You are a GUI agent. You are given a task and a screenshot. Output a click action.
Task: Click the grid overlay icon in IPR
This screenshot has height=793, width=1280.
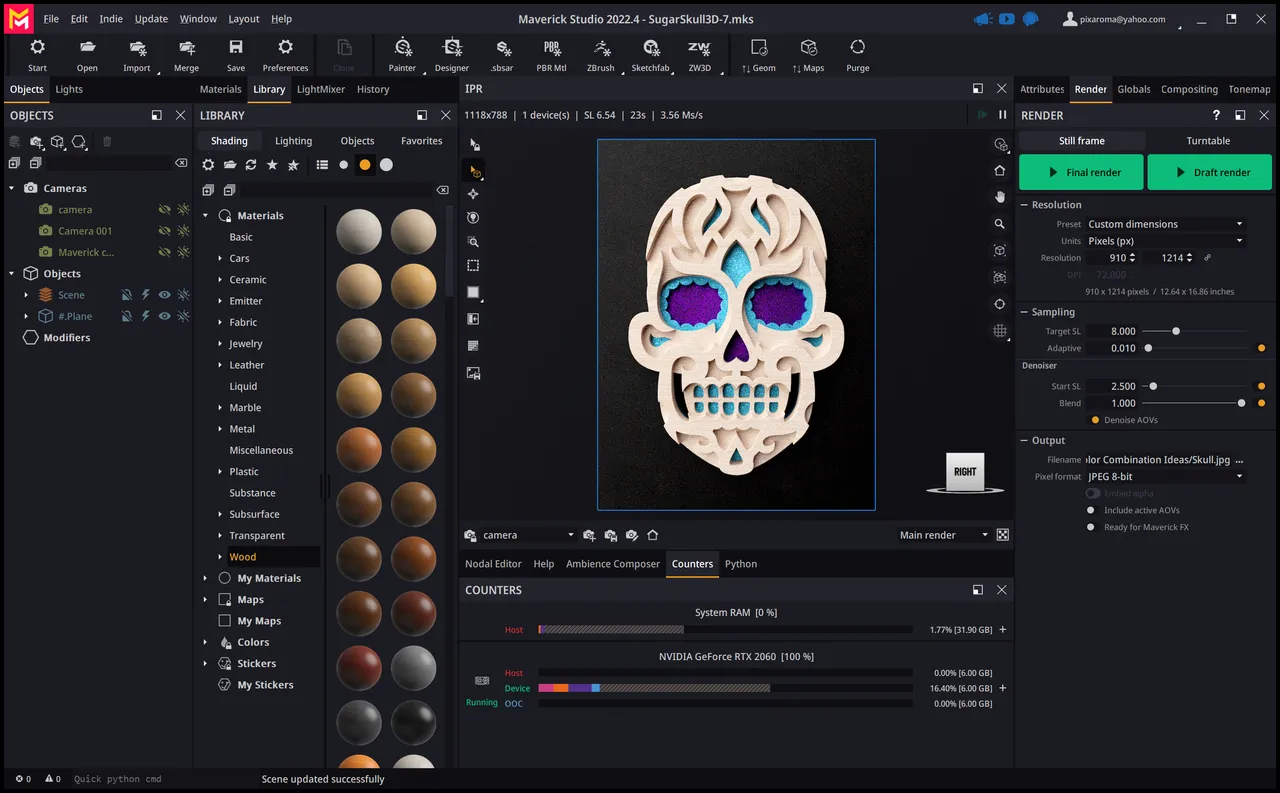pos(1000,331)
